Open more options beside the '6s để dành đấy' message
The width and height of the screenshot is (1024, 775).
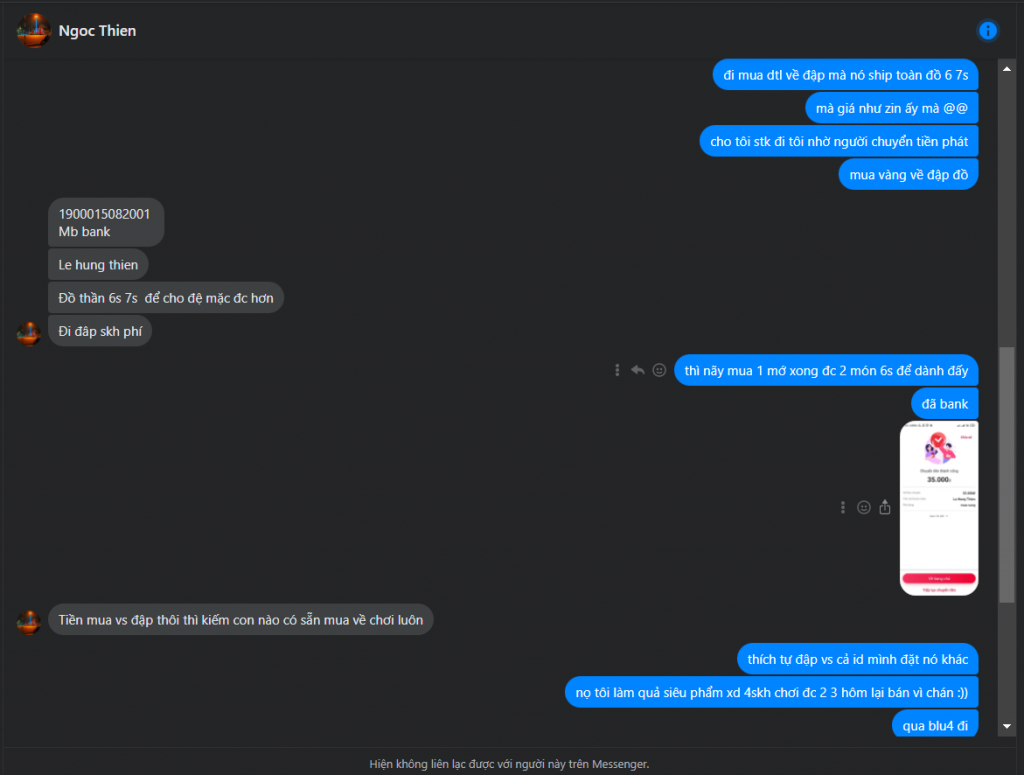[x=617, y=370]
